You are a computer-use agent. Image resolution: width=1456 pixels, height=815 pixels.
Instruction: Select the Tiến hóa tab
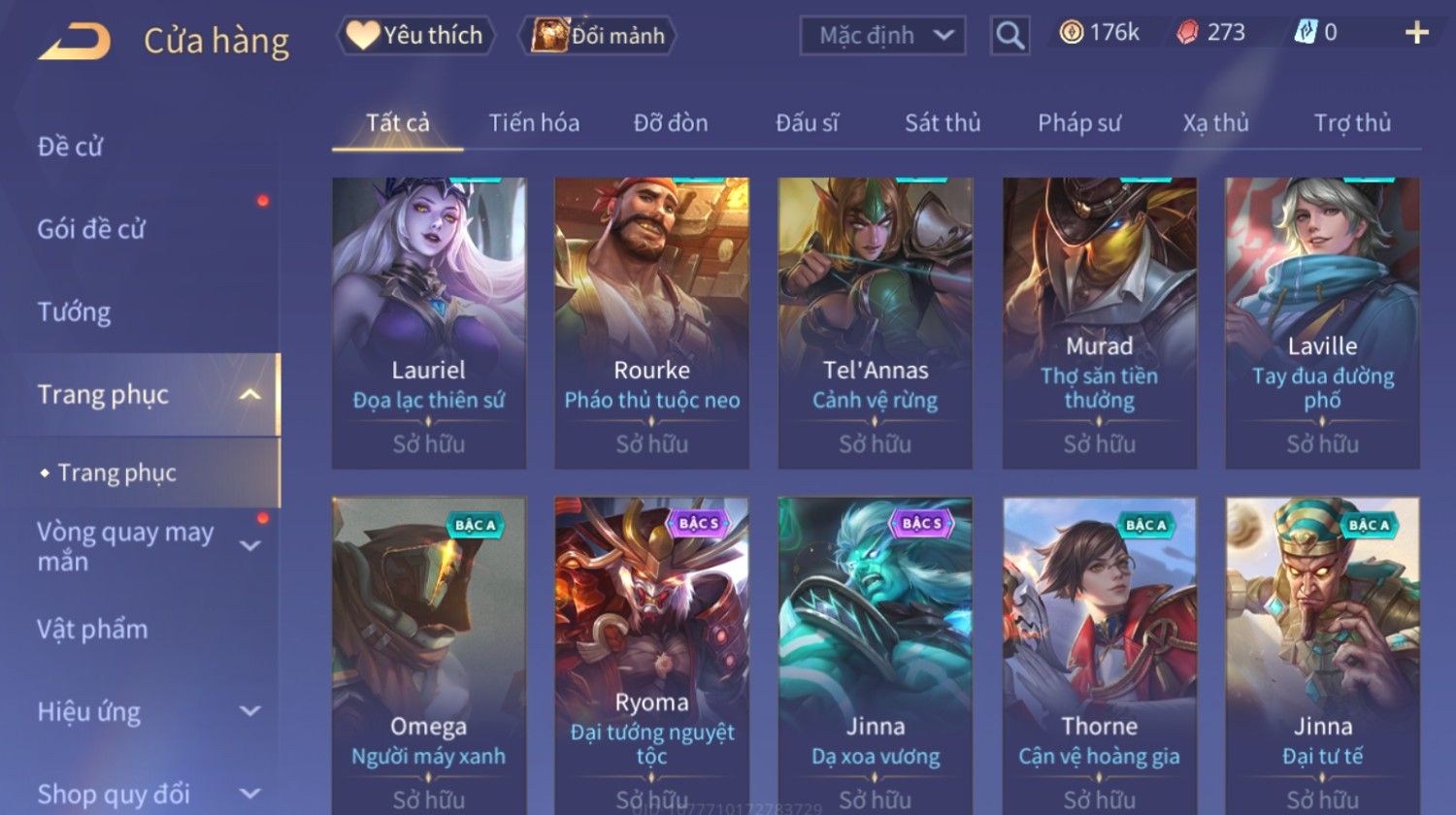click(x=534, y=123)
